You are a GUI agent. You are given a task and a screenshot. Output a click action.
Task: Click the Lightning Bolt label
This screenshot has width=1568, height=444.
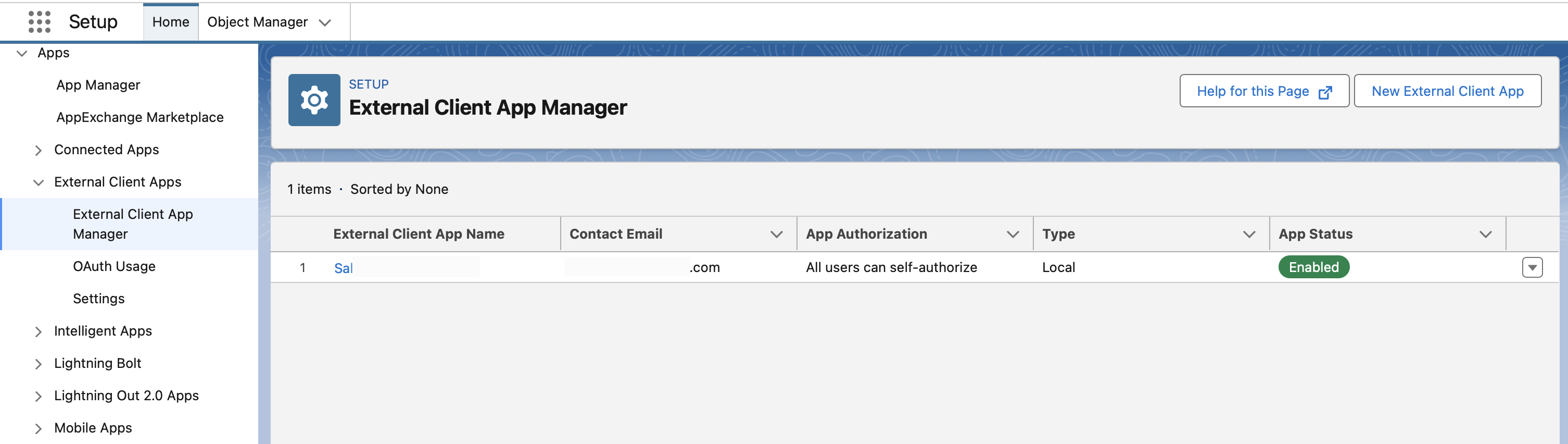pyautogui.click(x=97, y=364)
